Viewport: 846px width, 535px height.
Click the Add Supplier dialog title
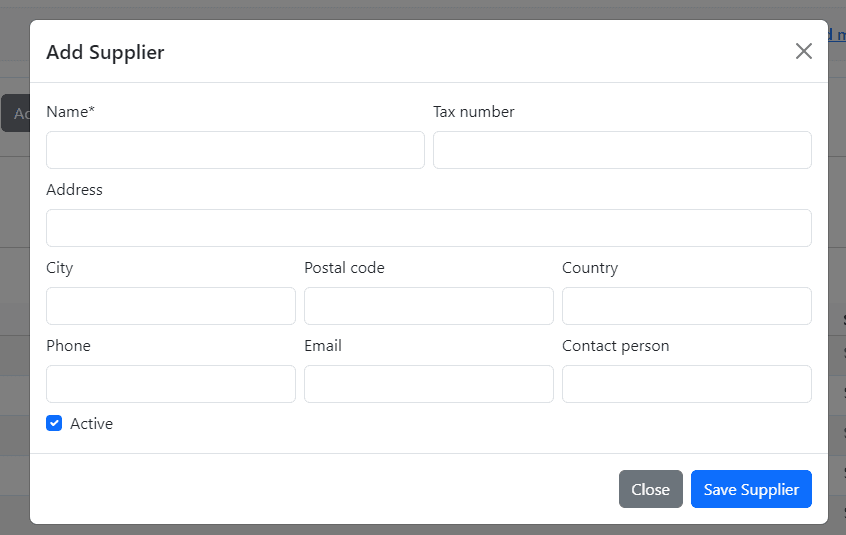click(x=105, y=52)
